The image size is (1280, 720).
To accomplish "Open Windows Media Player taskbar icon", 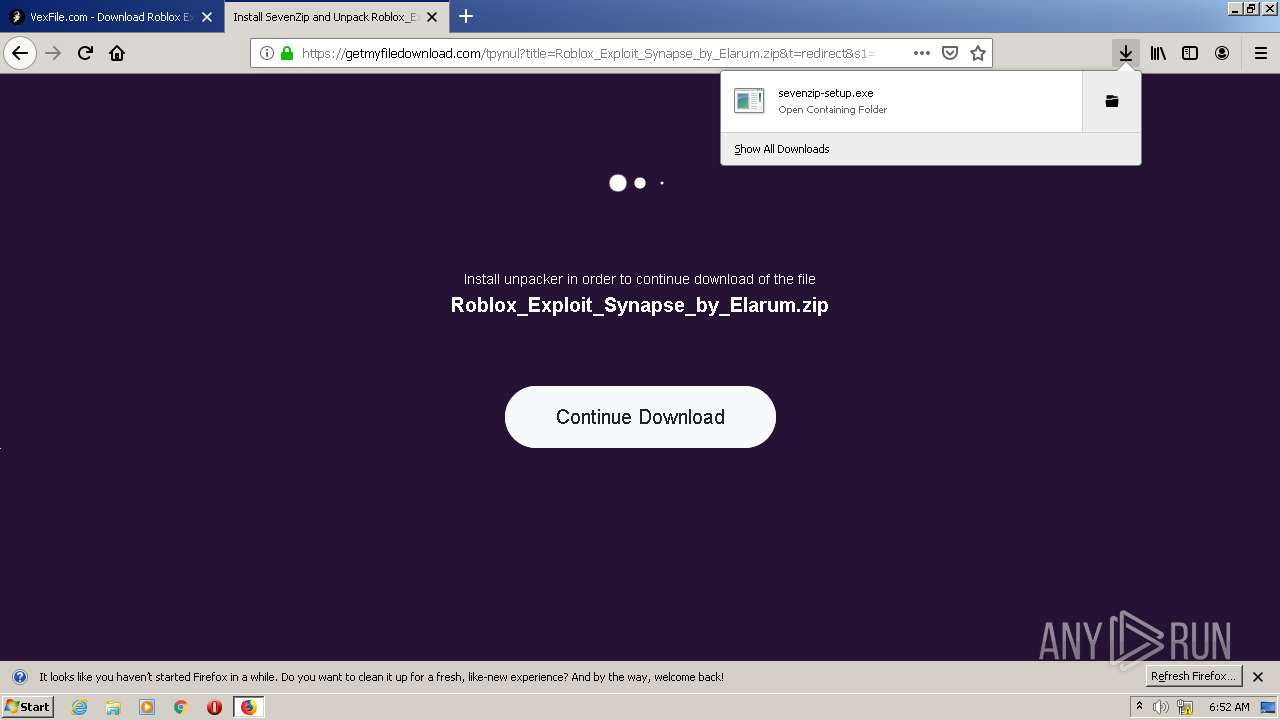I will tap(147, 707).
